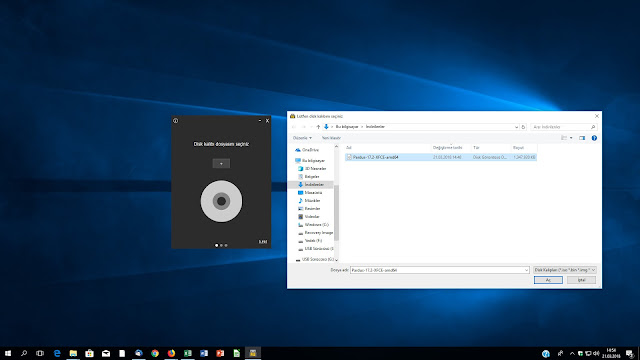Open the Masaüstü folder in the sidebar
Viewport: 640px width, 360px height.
313,193
